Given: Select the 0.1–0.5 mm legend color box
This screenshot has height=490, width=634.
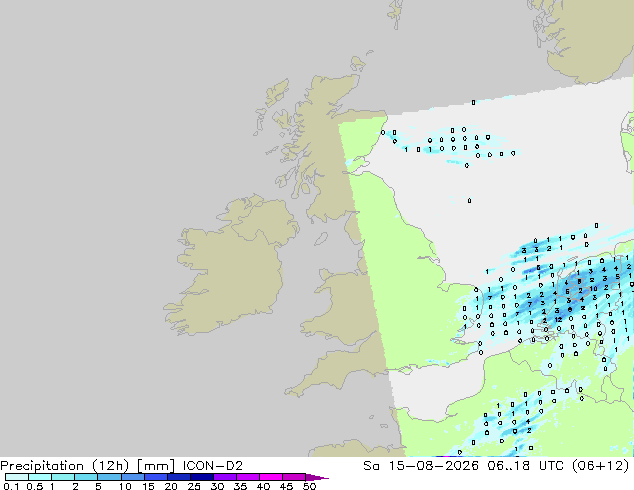Looking at the screenshot, I should (x=17, y=477).
